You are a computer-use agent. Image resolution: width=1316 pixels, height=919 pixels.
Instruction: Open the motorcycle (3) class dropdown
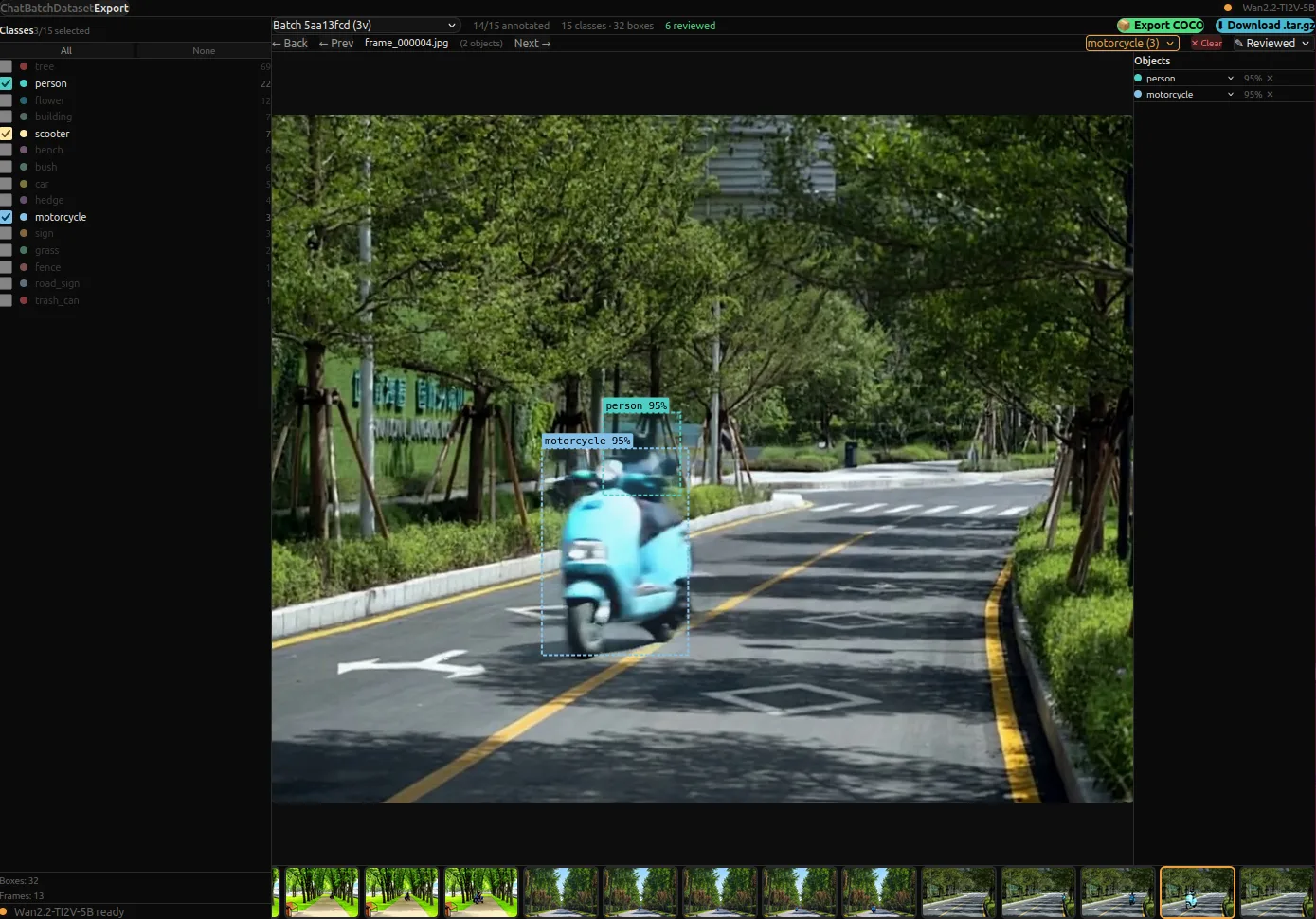click(x=1132, y=44)
